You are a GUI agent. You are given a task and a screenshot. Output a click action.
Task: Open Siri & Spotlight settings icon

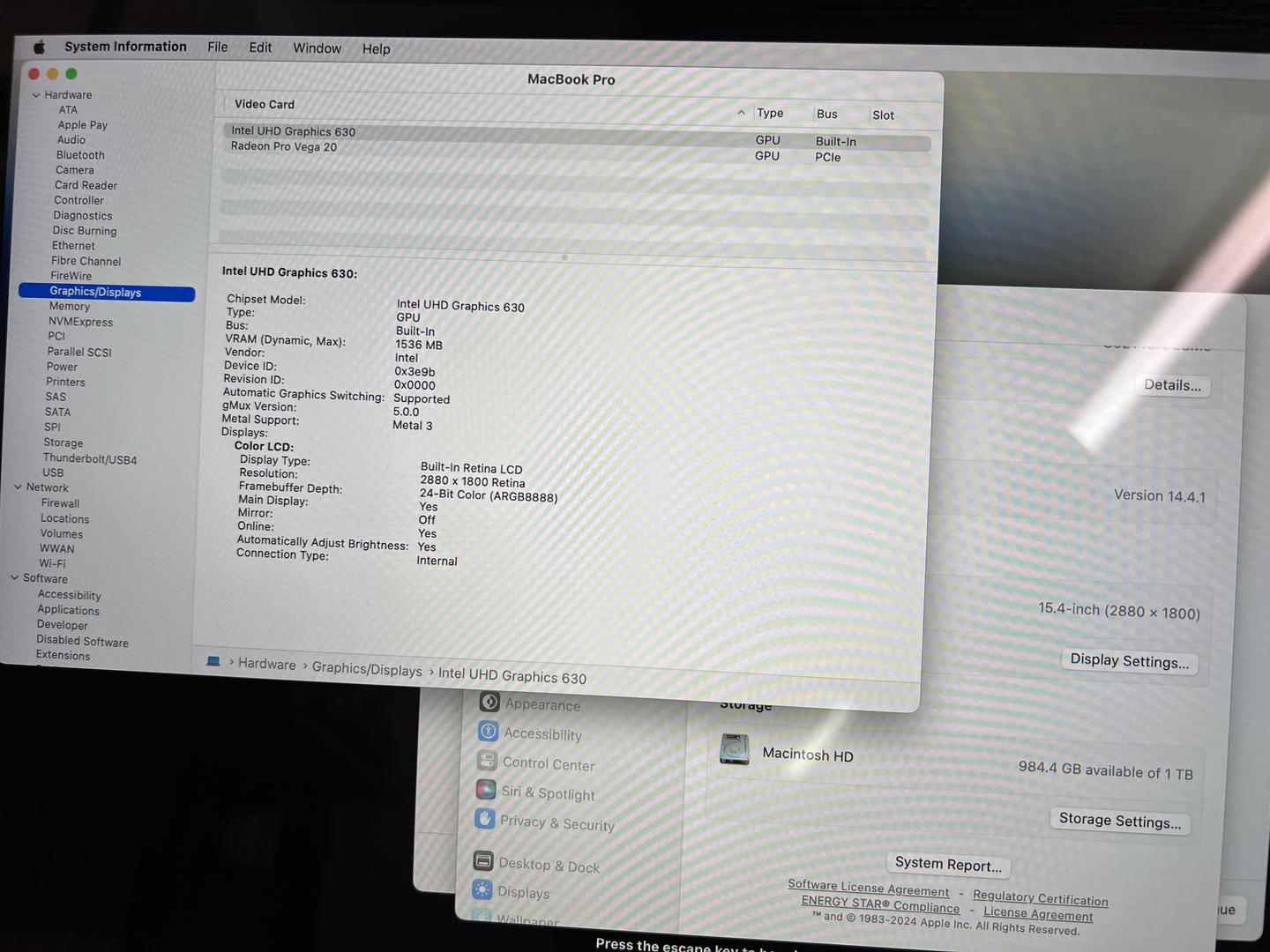point(486,790)
